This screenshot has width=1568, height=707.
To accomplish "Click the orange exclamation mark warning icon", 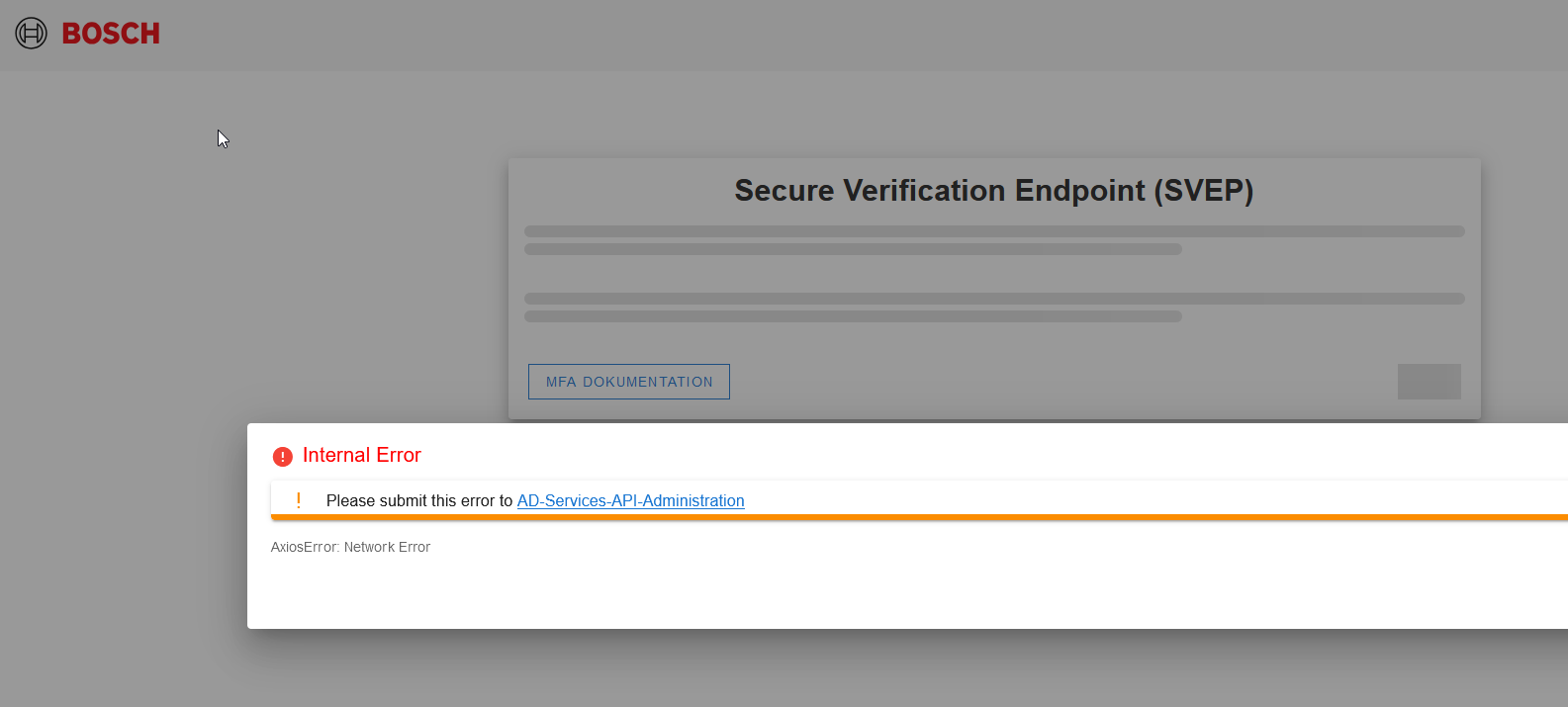I will (x=298, y=500).
